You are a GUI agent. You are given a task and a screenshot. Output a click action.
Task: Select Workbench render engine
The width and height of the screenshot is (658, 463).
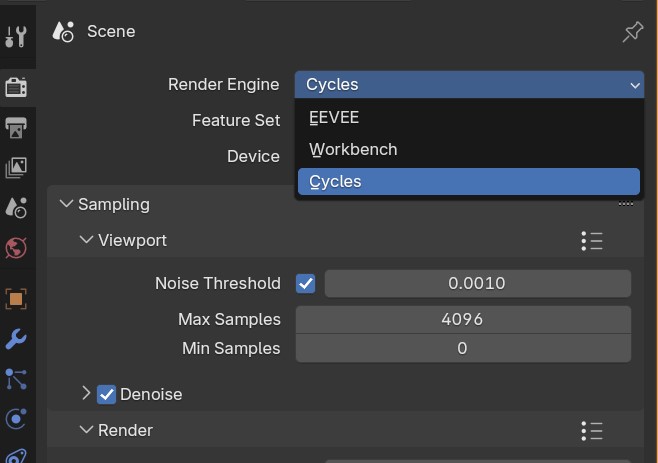(x=469, y=149)
